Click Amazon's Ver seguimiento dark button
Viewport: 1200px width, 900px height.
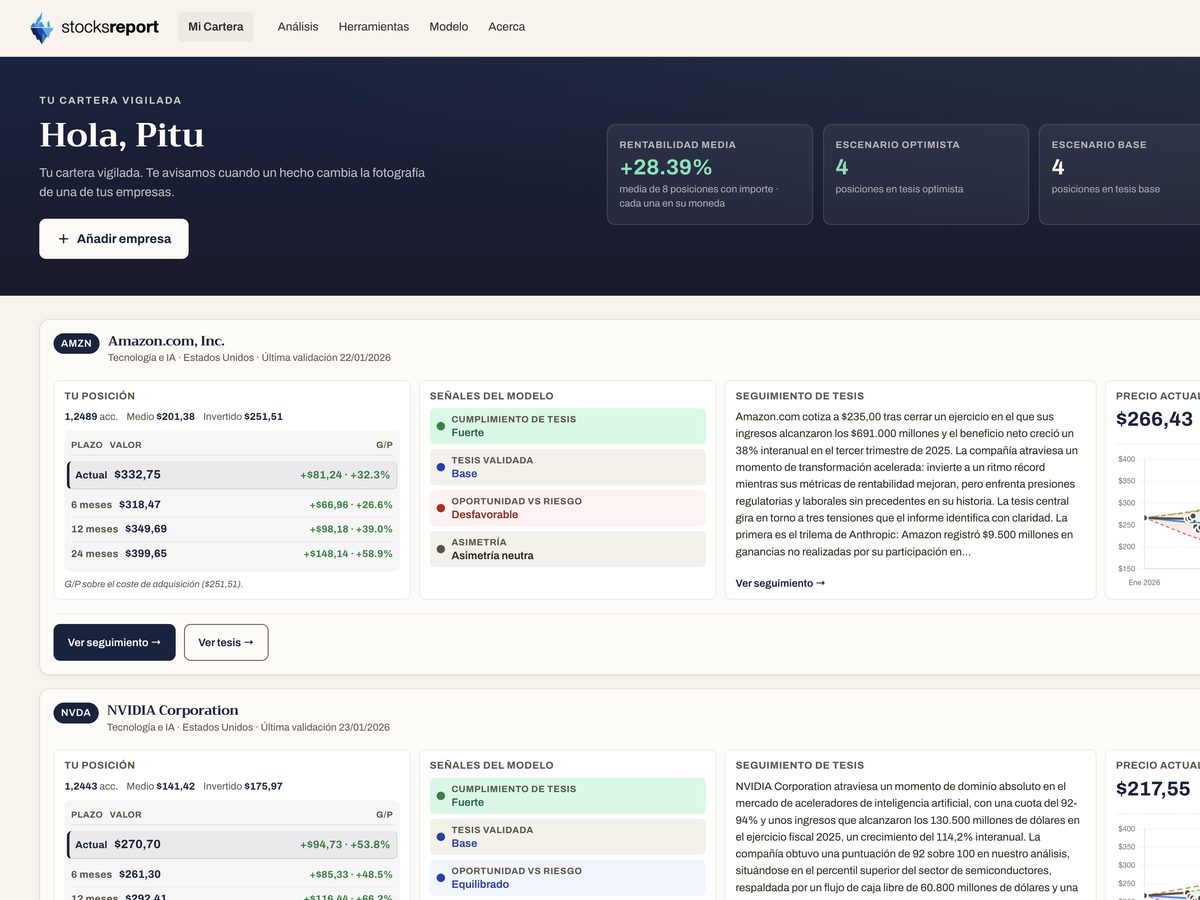(x=114, y=642)
